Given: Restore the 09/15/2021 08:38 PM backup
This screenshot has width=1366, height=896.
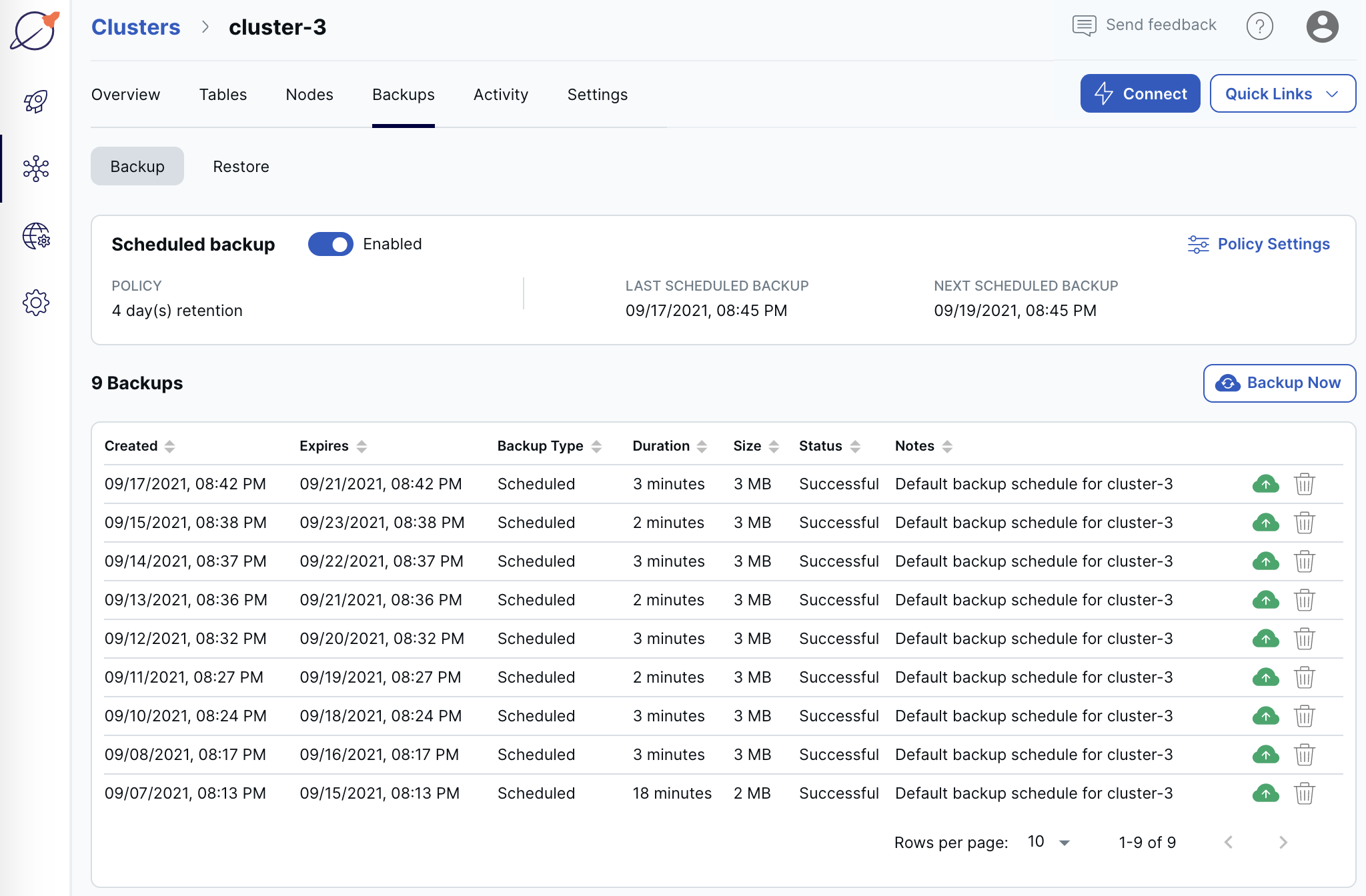Looking at the screenshot, I should (1265, 523).
